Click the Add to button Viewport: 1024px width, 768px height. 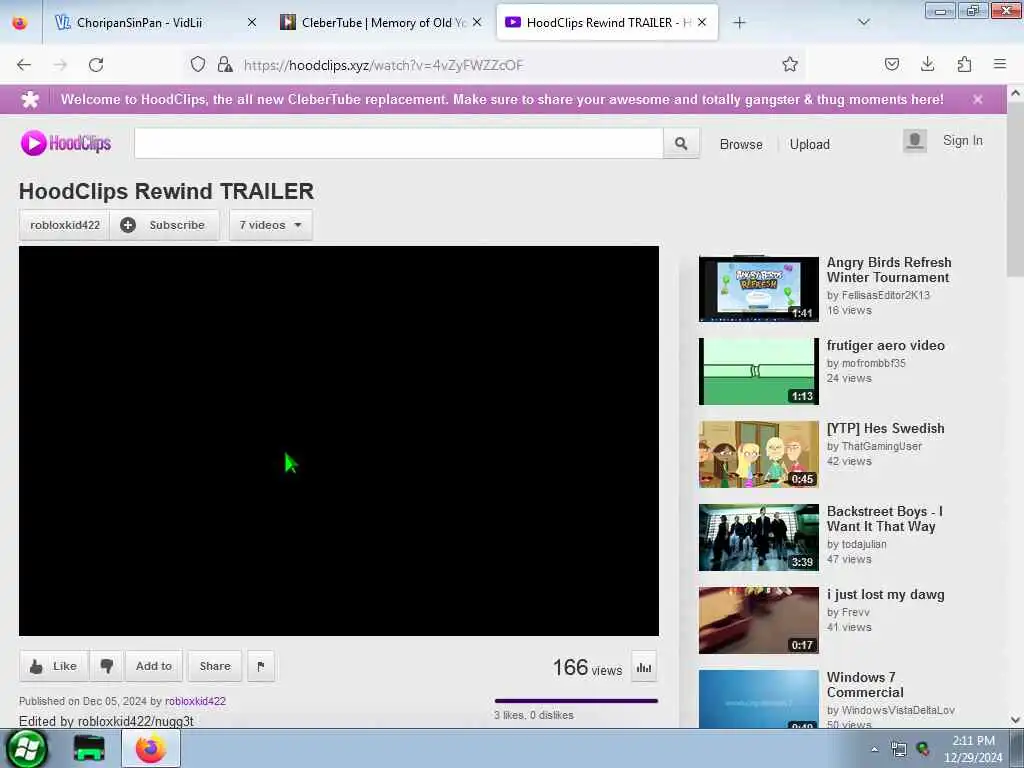154,666
